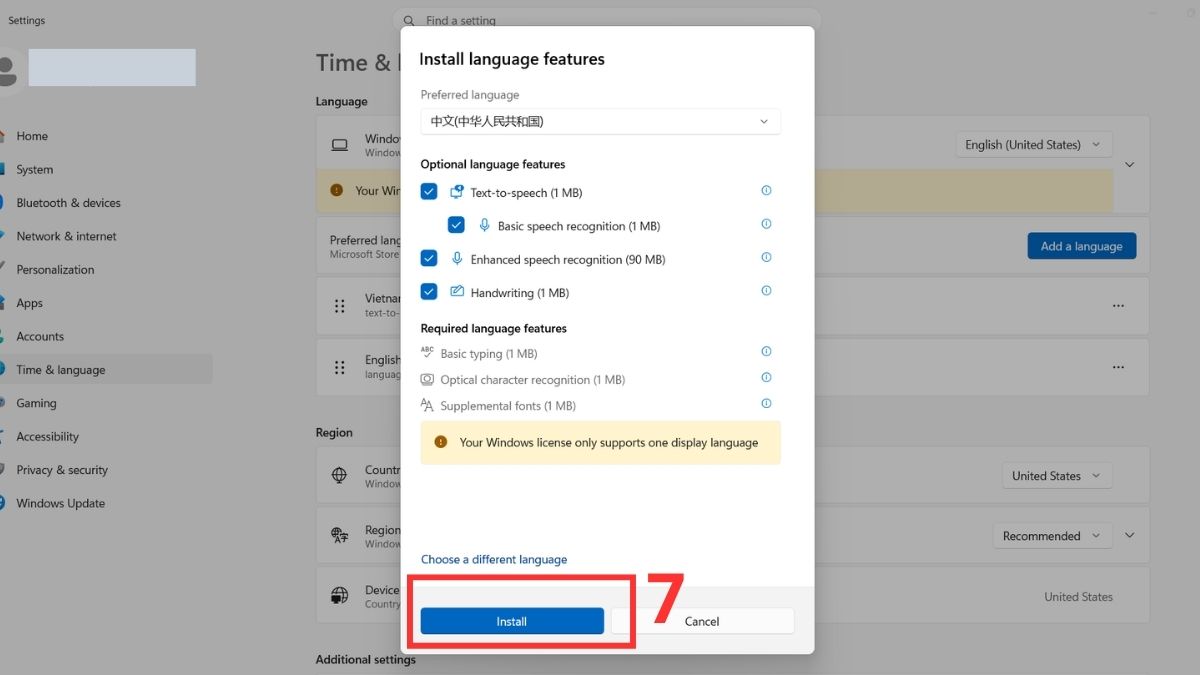Uncheck Handwriting checkbox
This screenshot has width=1200, height=675.
429,292
